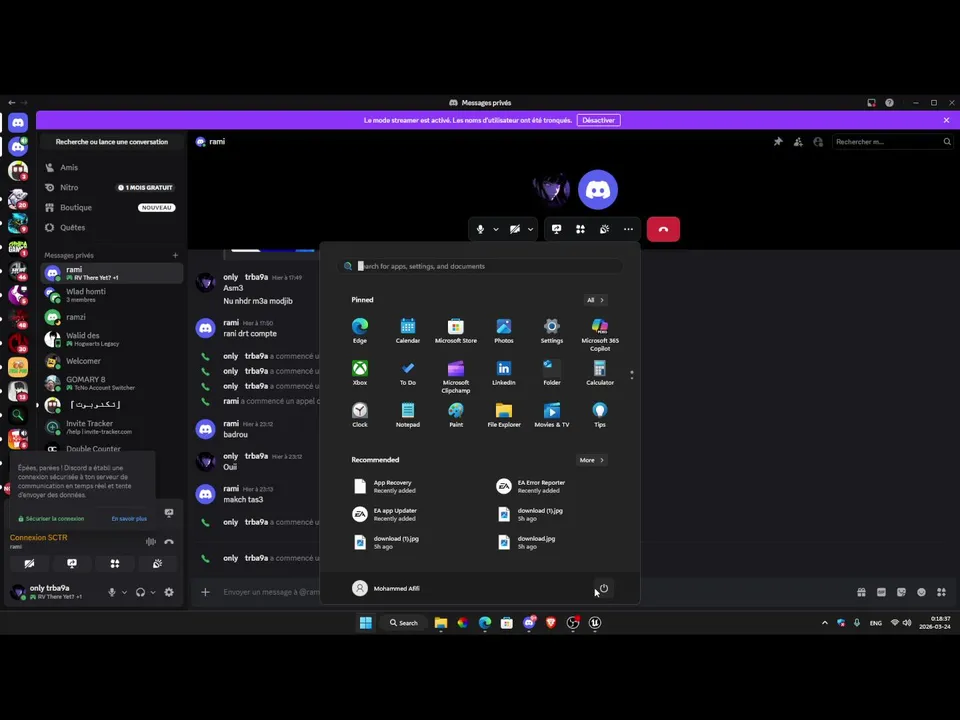Viewport: 960px width, 720px height.
Task: Turn on camera in call controls
Action: (x=515, y=229)
